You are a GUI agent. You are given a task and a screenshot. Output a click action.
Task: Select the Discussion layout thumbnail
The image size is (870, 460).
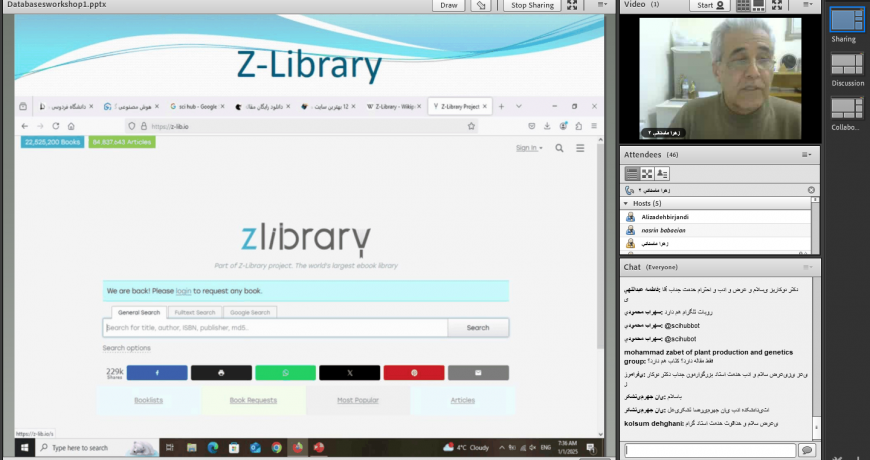coord(847,64)
